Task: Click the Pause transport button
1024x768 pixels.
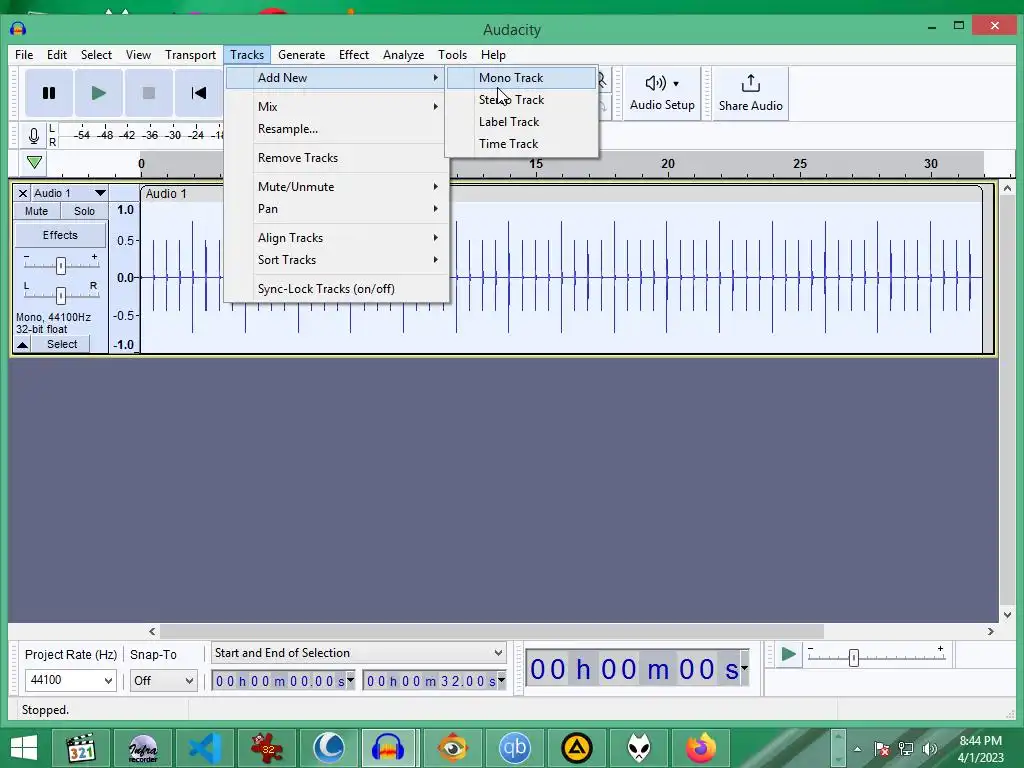Action: [49, 93]
